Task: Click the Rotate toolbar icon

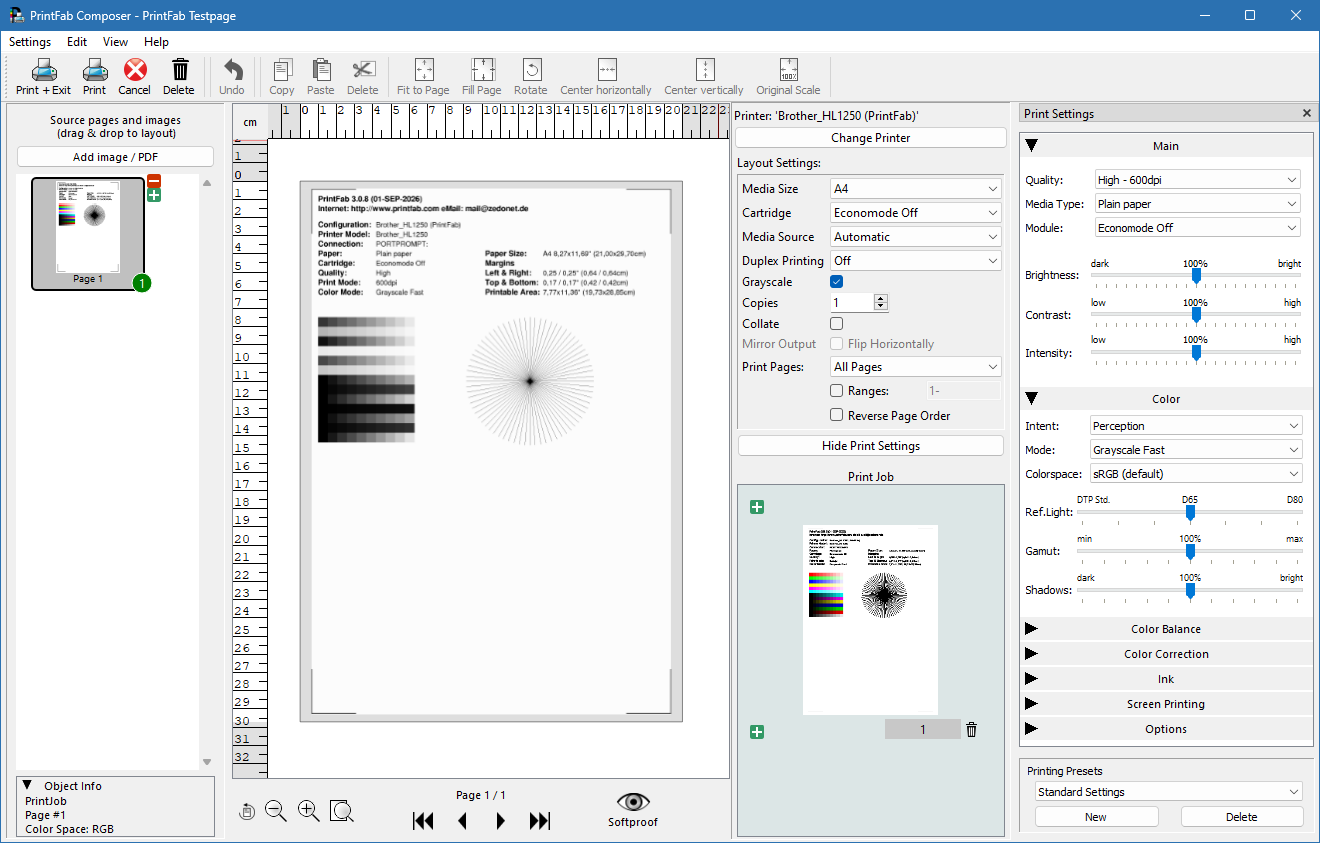Action: [x=531, y=77]
